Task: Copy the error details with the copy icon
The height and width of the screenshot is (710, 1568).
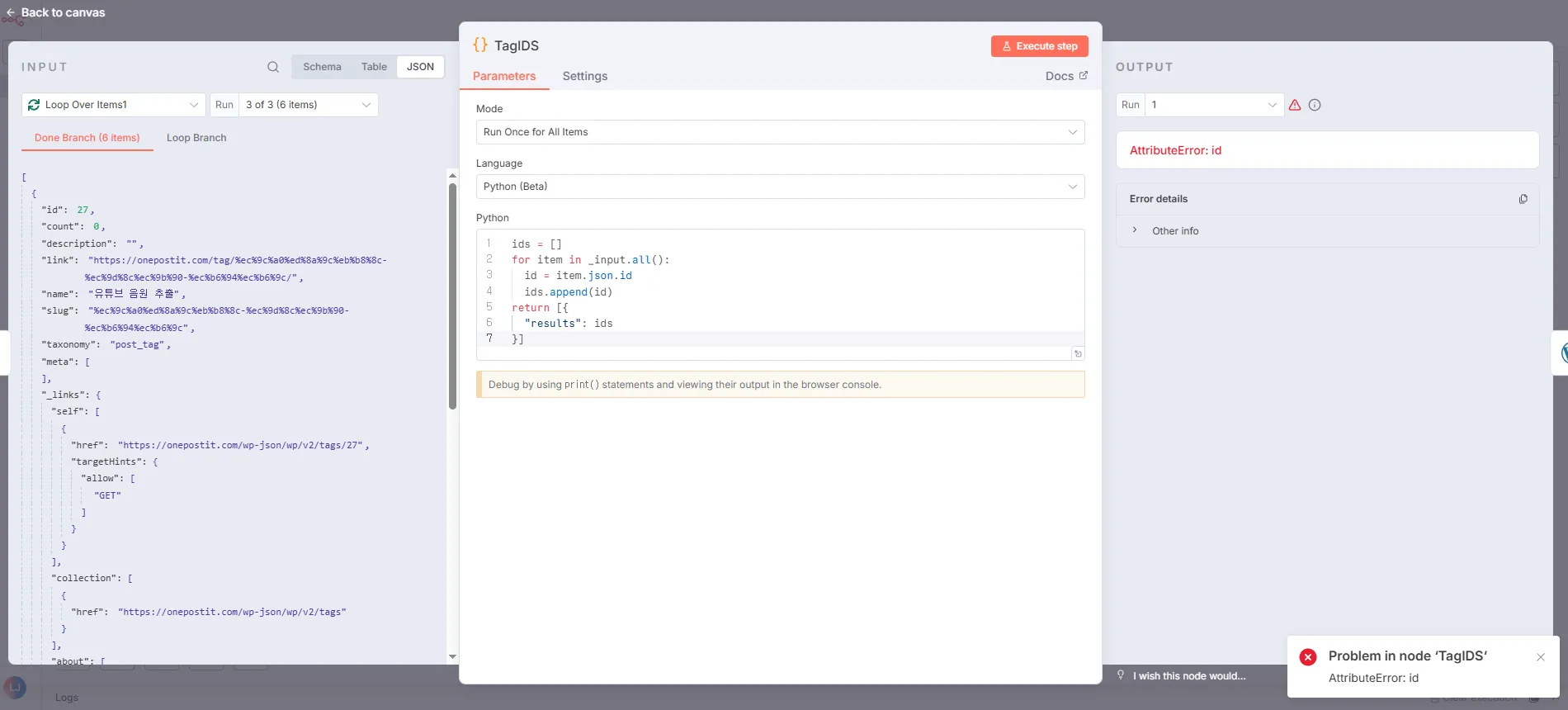Action: click(x=1523, y=199)
